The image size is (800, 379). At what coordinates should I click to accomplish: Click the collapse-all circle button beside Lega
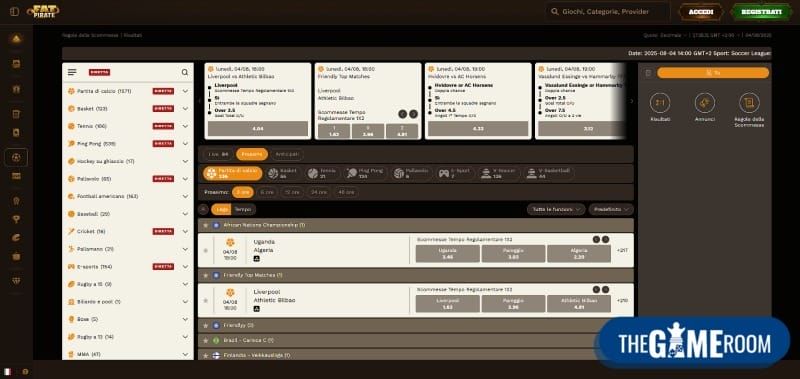(x=203, y=209)
